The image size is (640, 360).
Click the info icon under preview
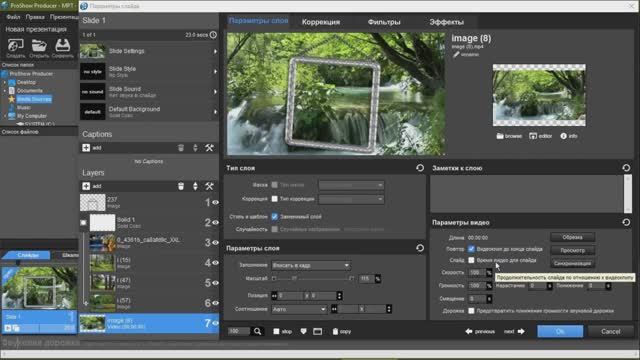(563, 136)
